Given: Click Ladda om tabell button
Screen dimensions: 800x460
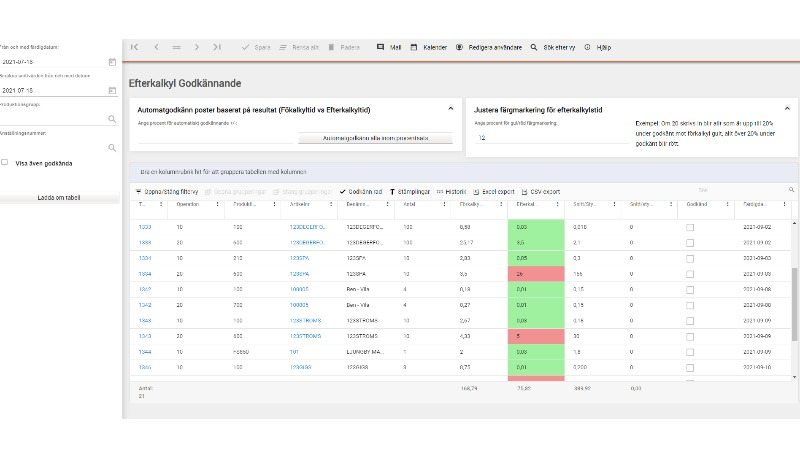Looking at the screenshot, I should point(59,197).
